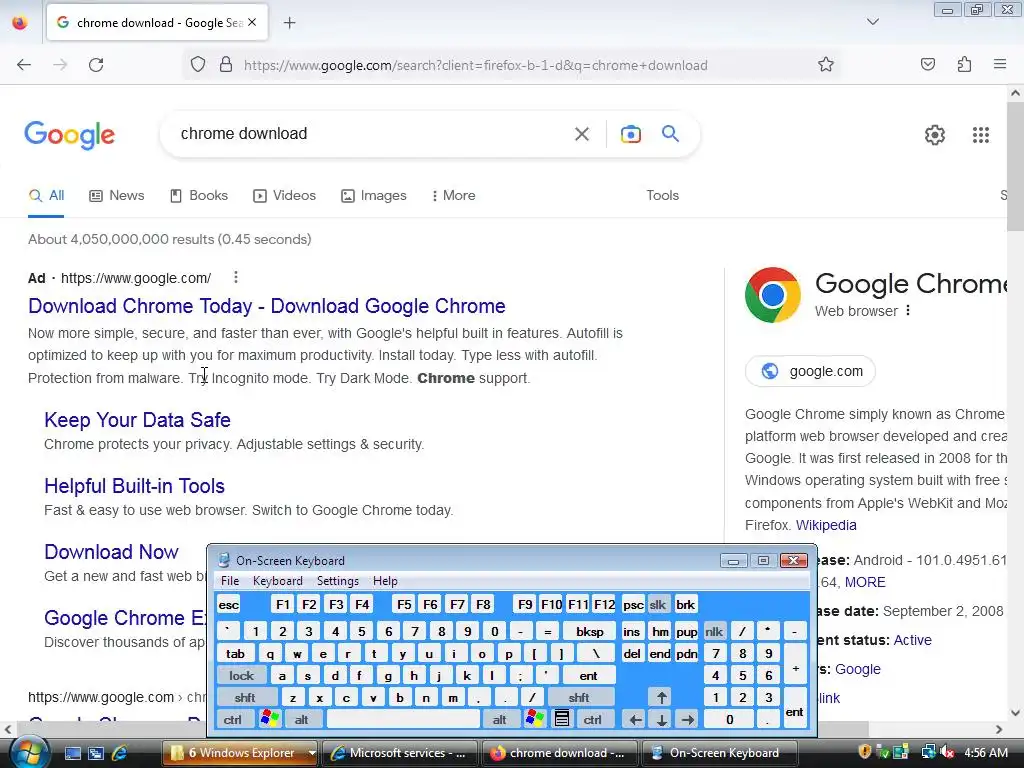The width and height of the screenshot is (1024, 768).
Task: Click the padlock site info icon
Action: [x=226, y=65]
